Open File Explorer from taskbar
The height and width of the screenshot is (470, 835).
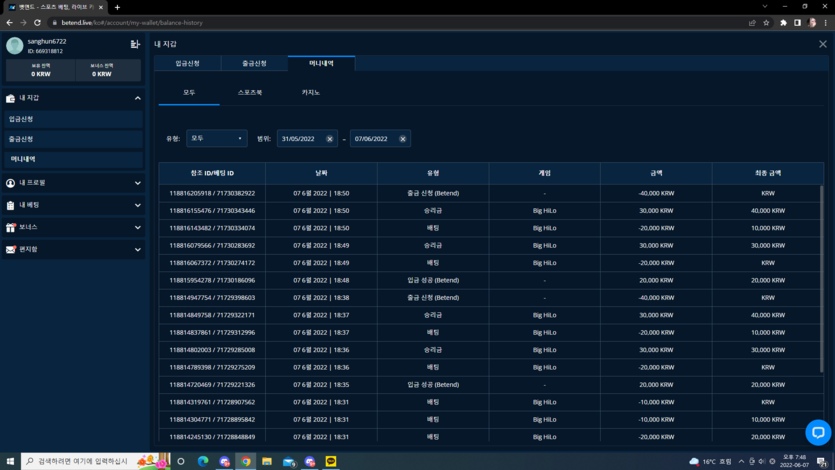(267, 461)
